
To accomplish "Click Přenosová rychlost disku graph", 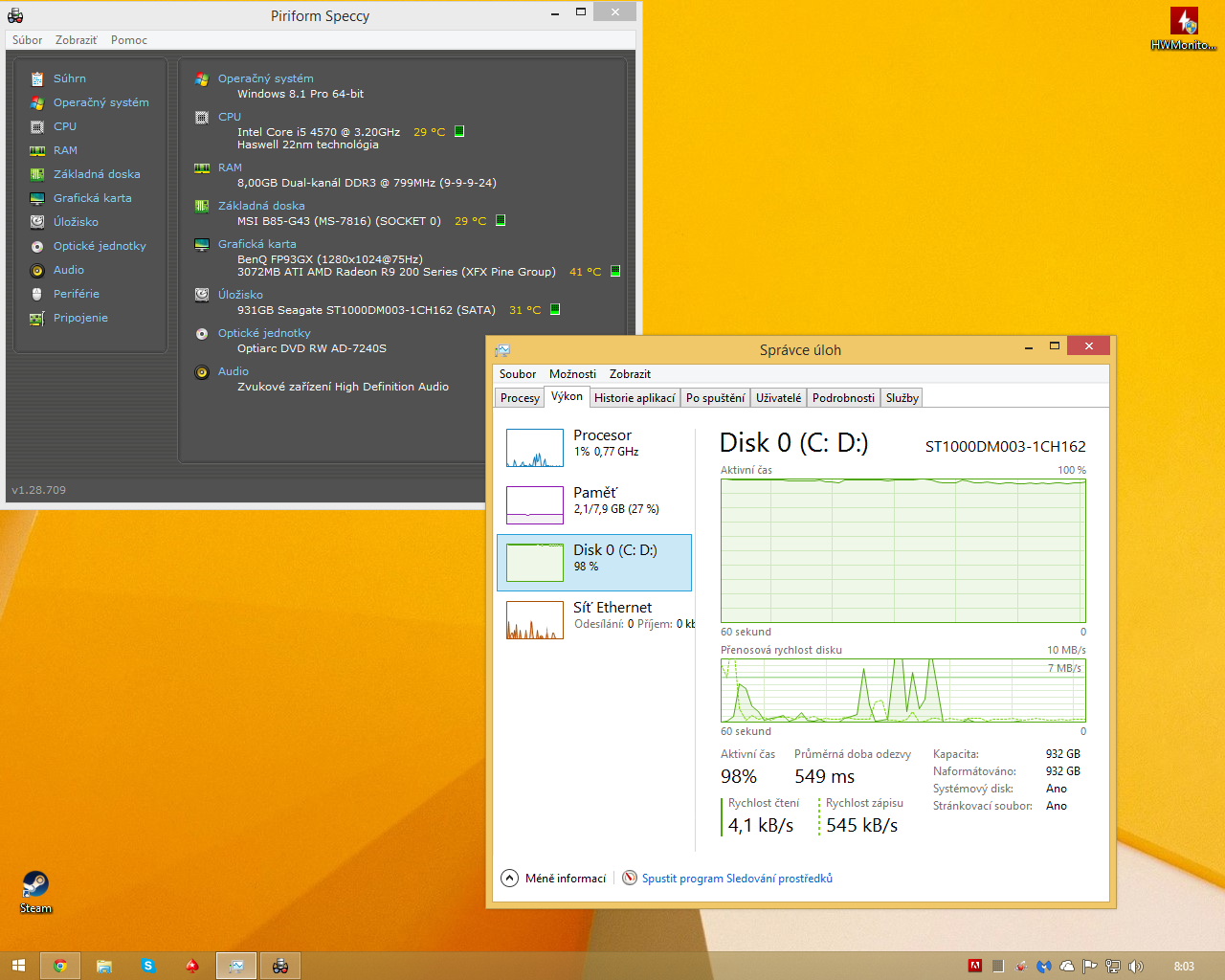I will [903, 690].
